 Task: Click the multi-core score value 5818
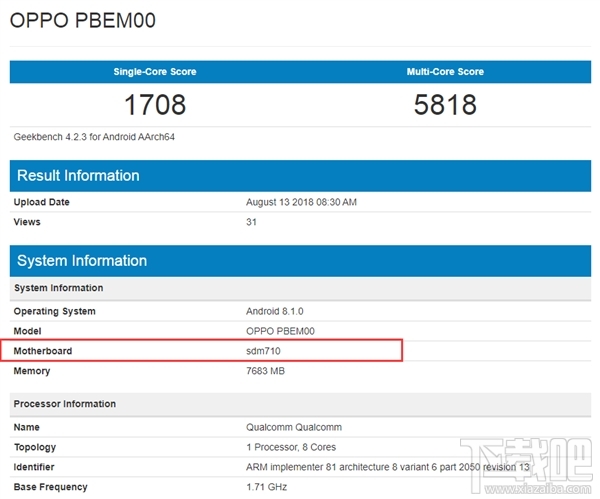point(445,104)
